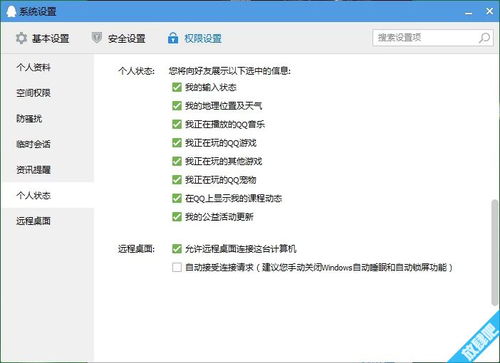500x363 pixels.
Task: Uncheck 我的公益活动更新
Action: point(177,217)
